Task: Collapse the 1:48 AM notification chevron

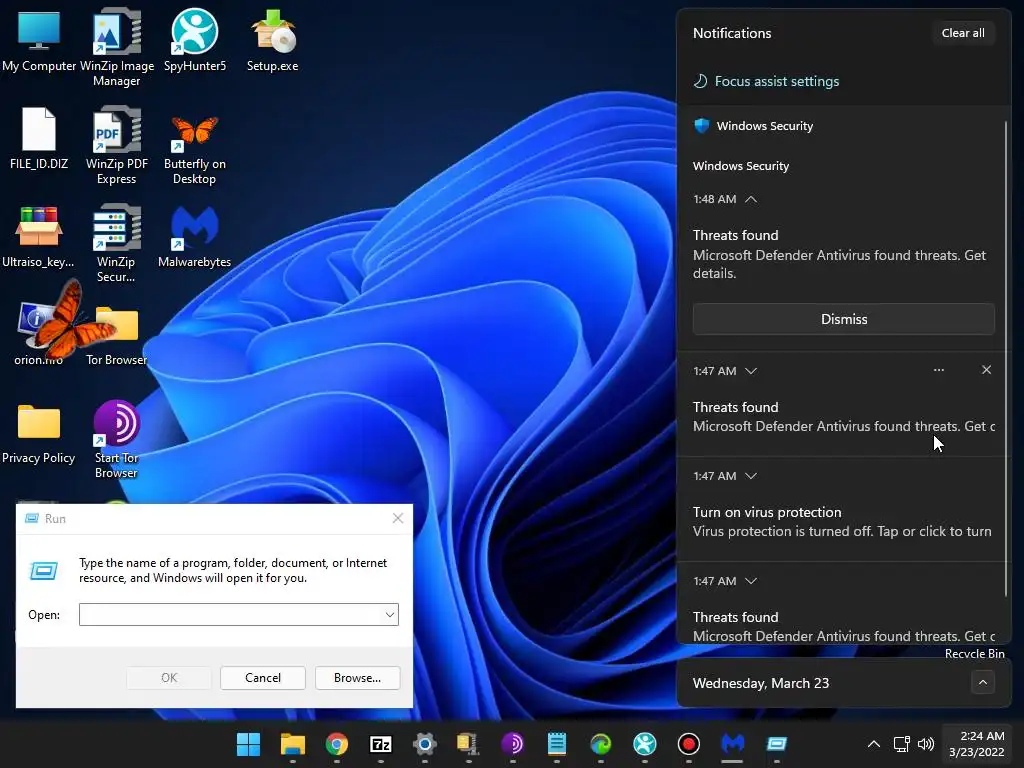Action: [x=751, y=199]
